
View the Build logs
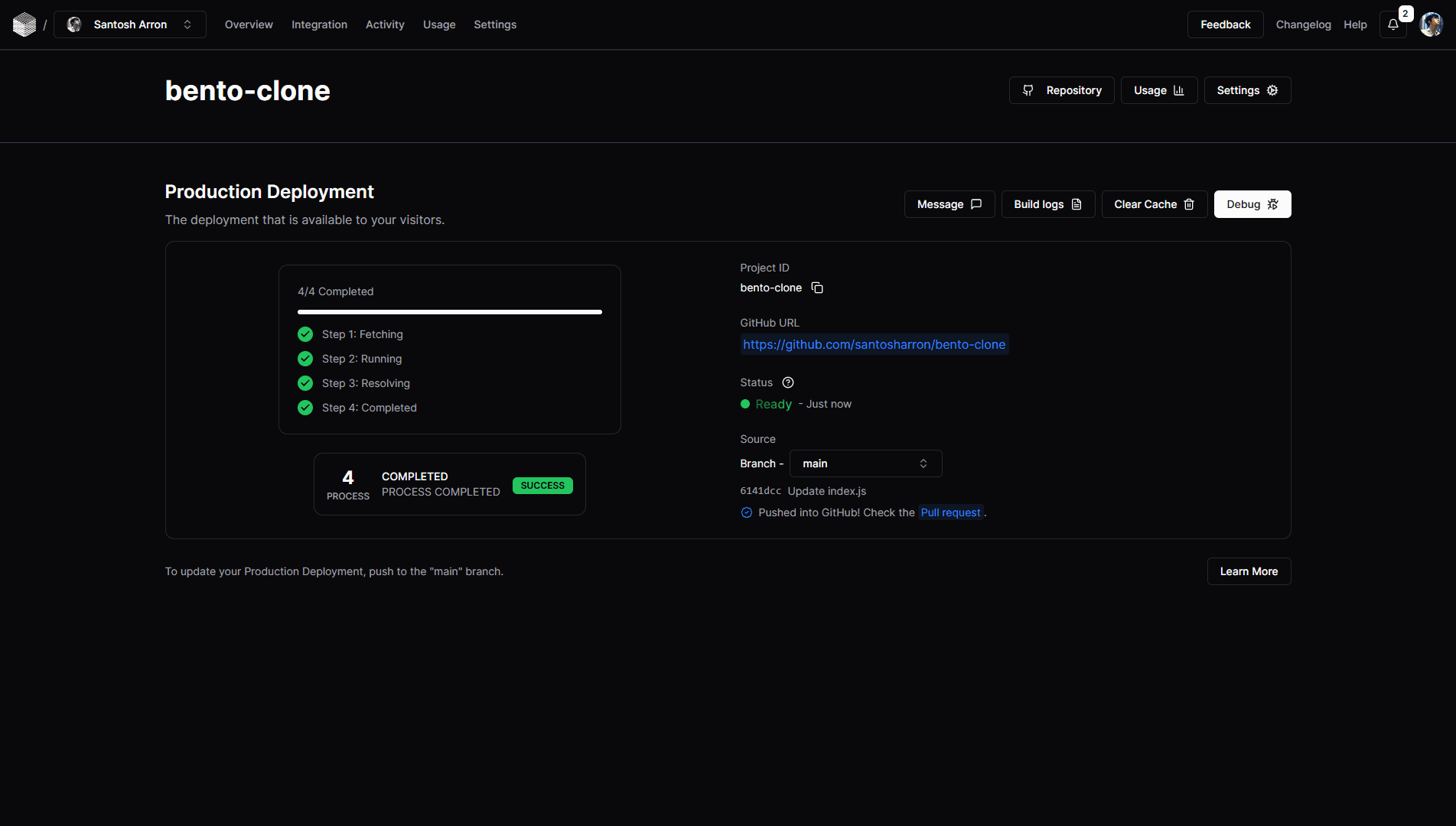(1048, 204)
